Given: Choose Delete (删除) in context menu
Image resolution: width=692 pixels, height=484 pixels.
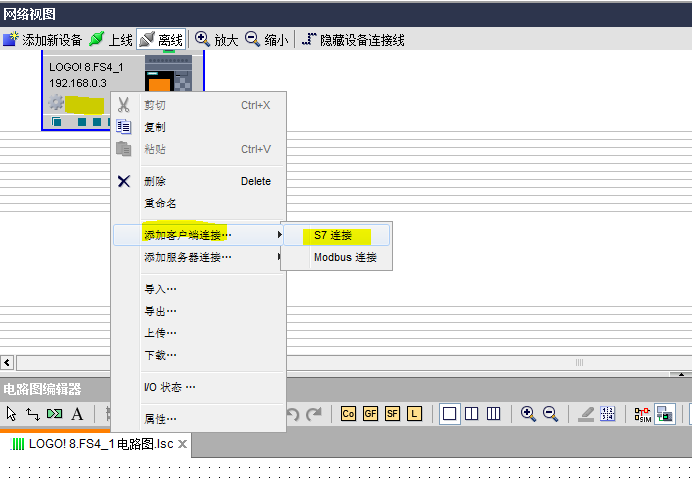Looking at the screenshot, I should 198,181.
